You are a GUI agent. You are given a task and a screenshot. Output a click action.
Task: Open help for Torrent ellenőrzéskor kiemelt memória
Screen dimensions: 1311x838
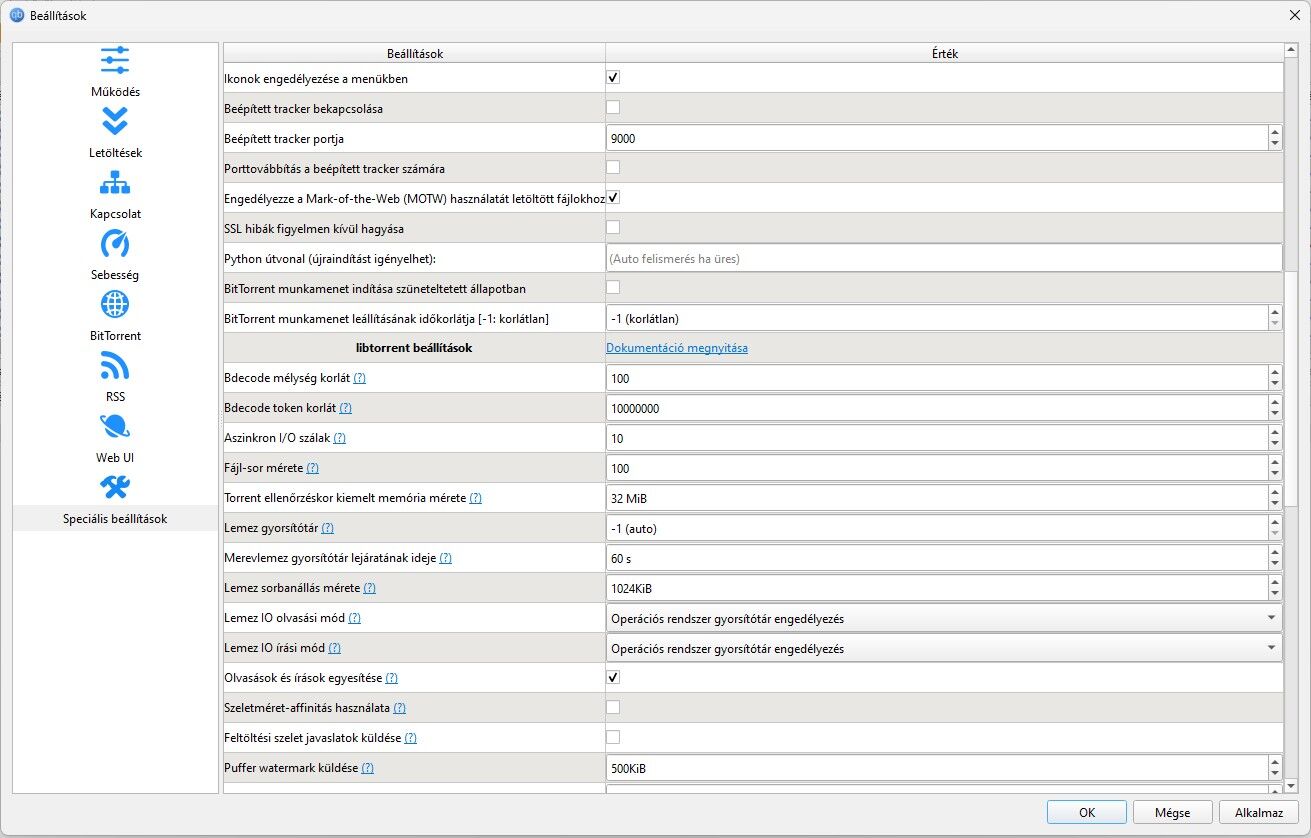click(476, 498)
